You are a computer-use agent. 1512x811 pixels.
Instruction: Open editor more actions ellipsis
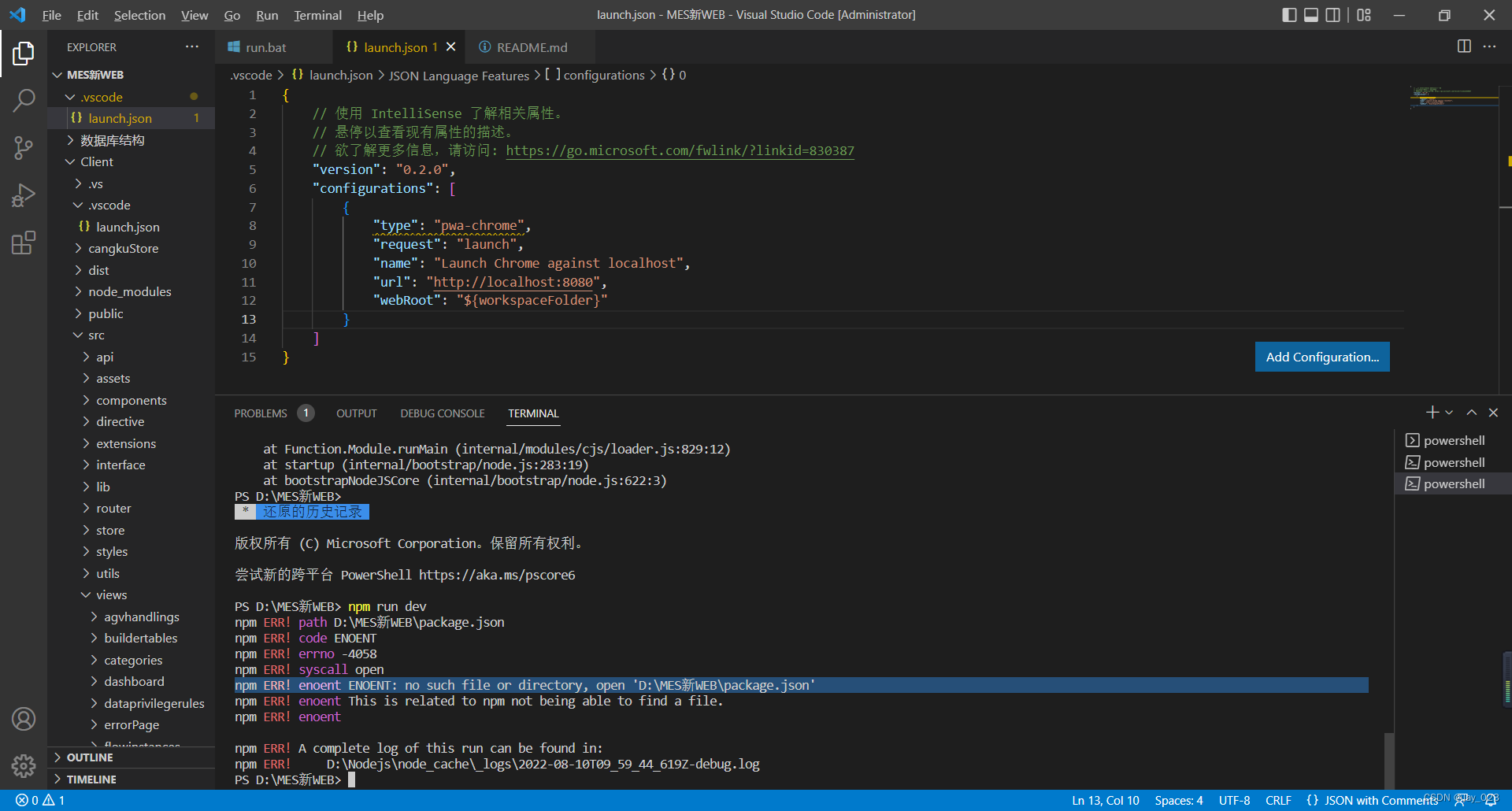click(1489, 46)
